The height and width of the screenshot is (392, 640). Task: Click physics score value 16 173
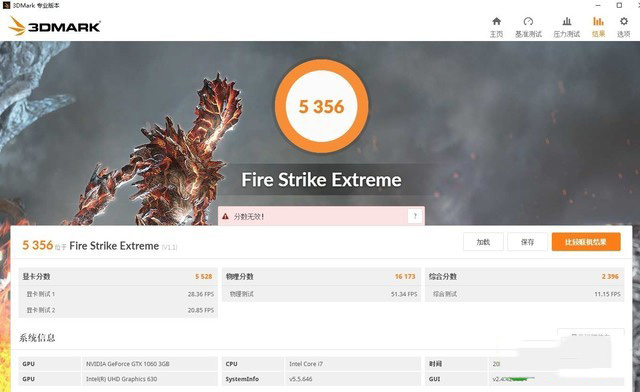405,276
